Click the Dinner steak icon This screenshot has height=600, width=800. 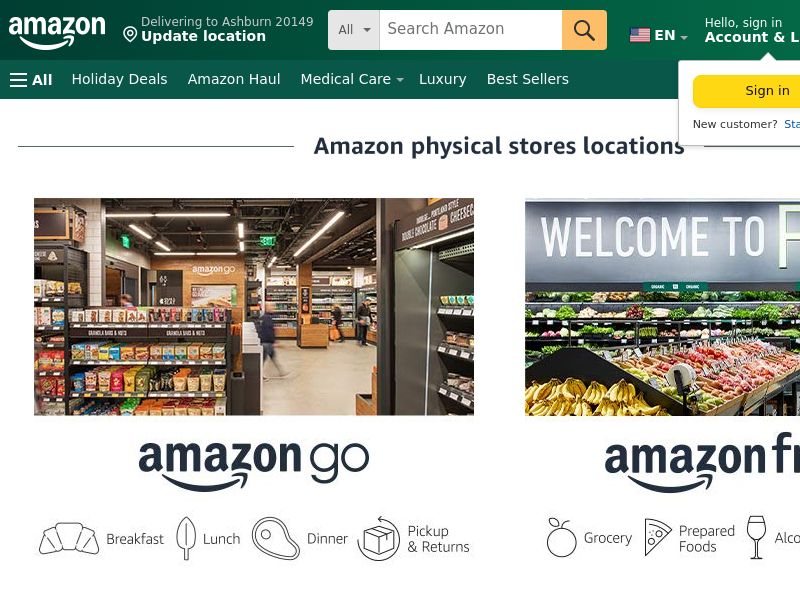pos(276,538)
